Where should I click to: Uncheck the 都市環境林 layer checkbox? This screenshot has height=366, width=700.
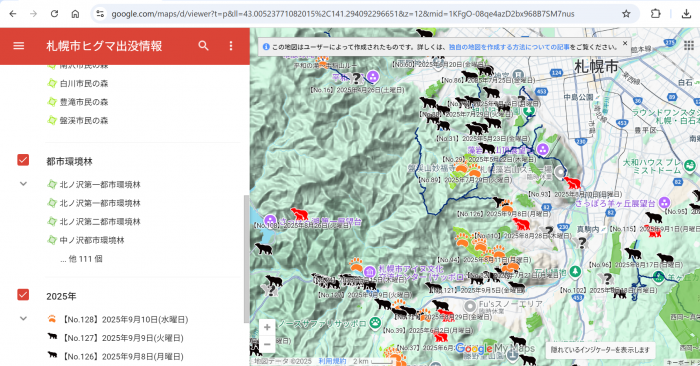click(23, 160)
